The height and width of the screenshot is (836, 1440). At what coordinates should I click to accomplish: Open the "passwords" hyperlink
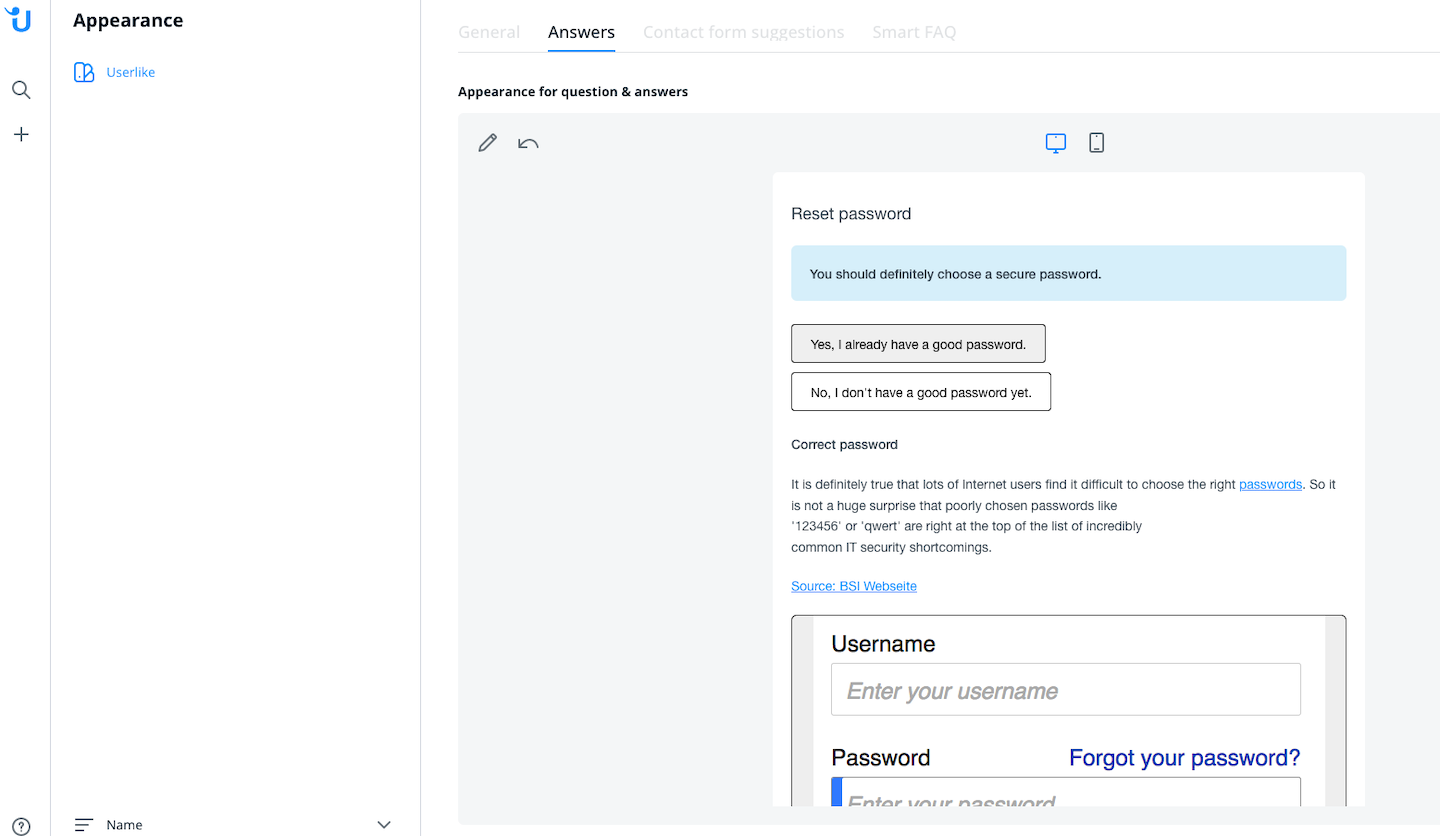[x=1270, y=484]
